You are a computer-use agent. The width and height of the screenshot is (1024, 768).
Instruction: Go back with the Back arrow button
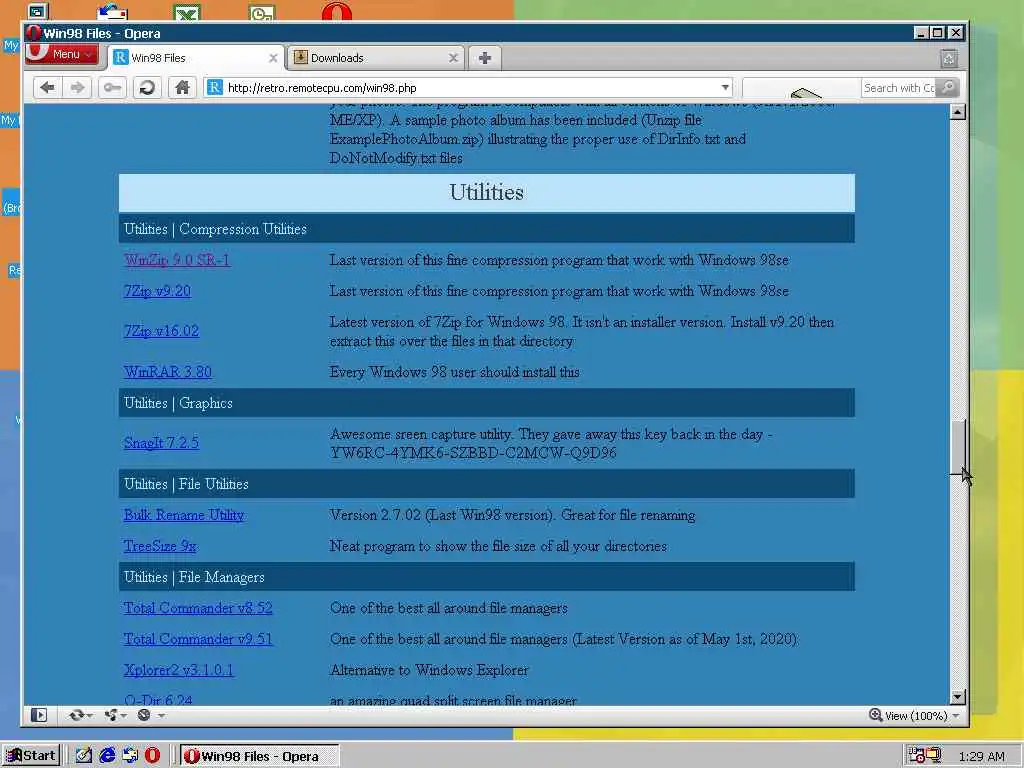point(47,88)
